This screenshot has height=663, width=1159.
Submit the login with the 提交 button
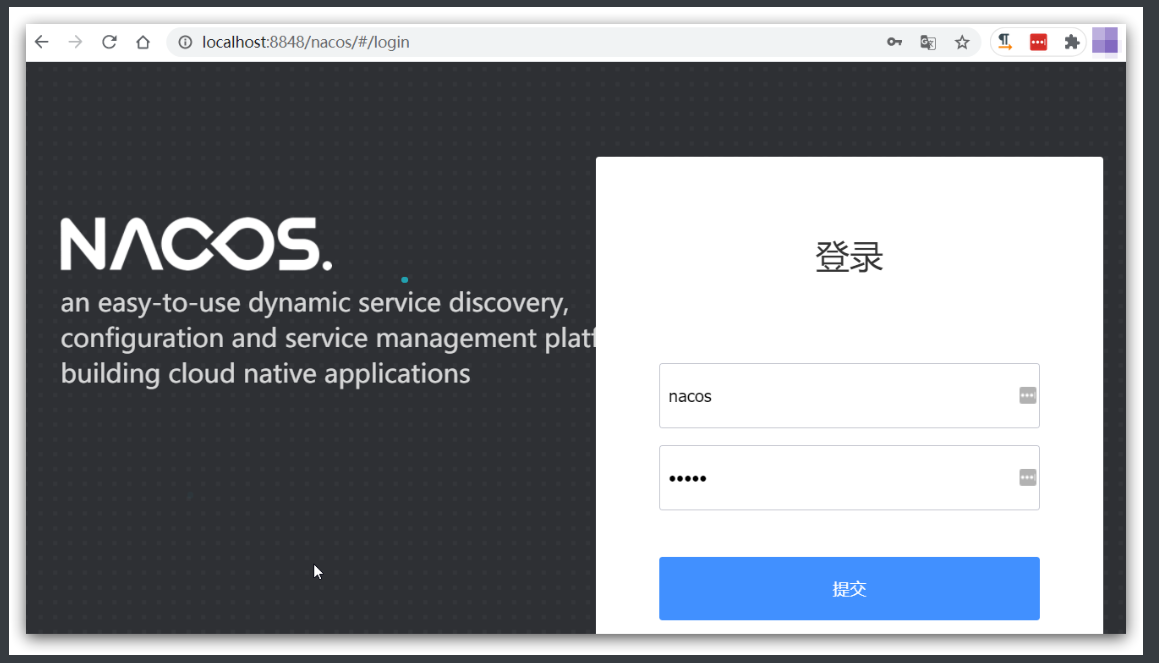pyautogui.click(x=849, y=588)
